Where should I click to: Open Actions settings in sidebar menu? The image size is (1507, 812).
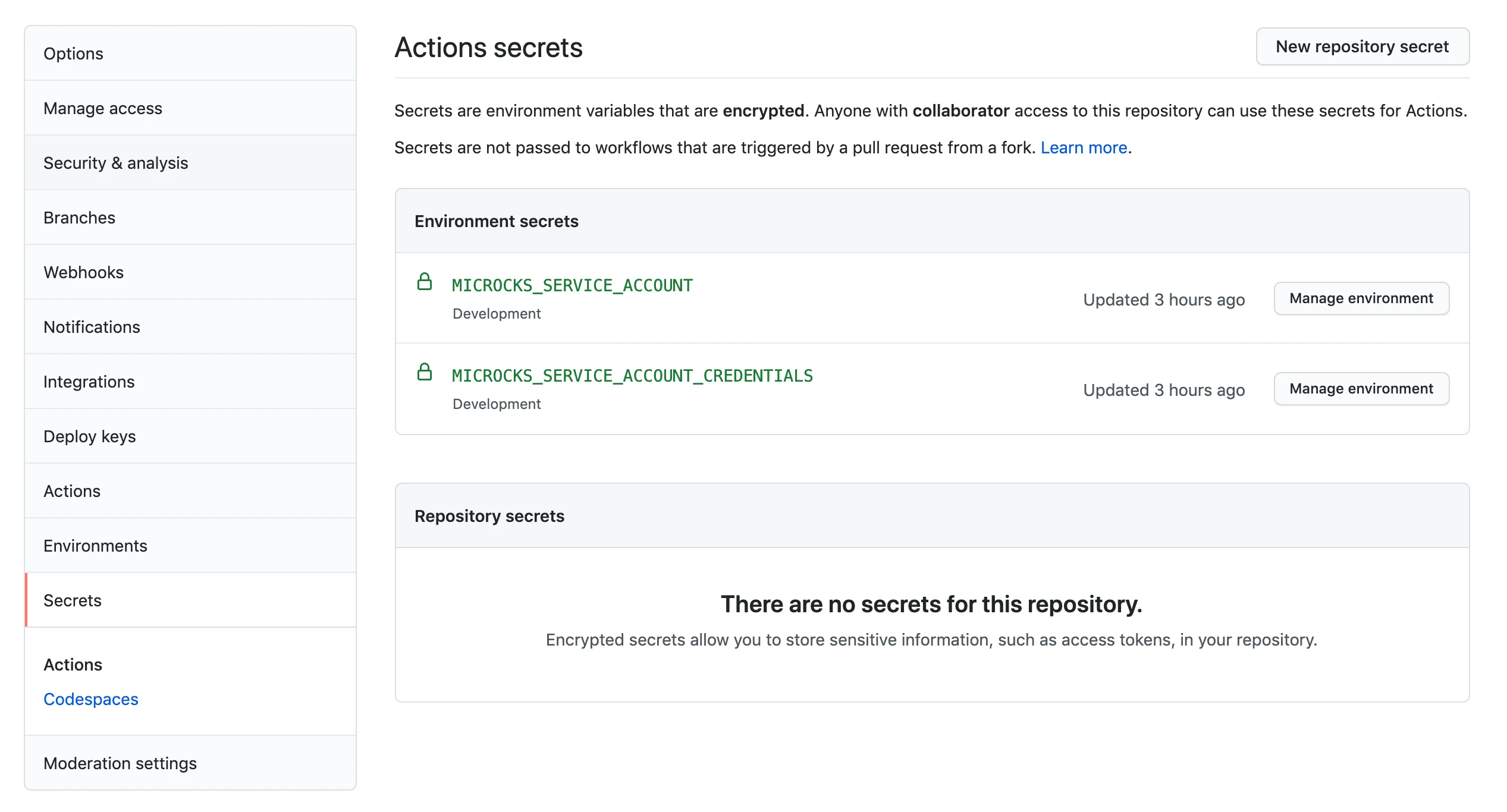point(72,491)
